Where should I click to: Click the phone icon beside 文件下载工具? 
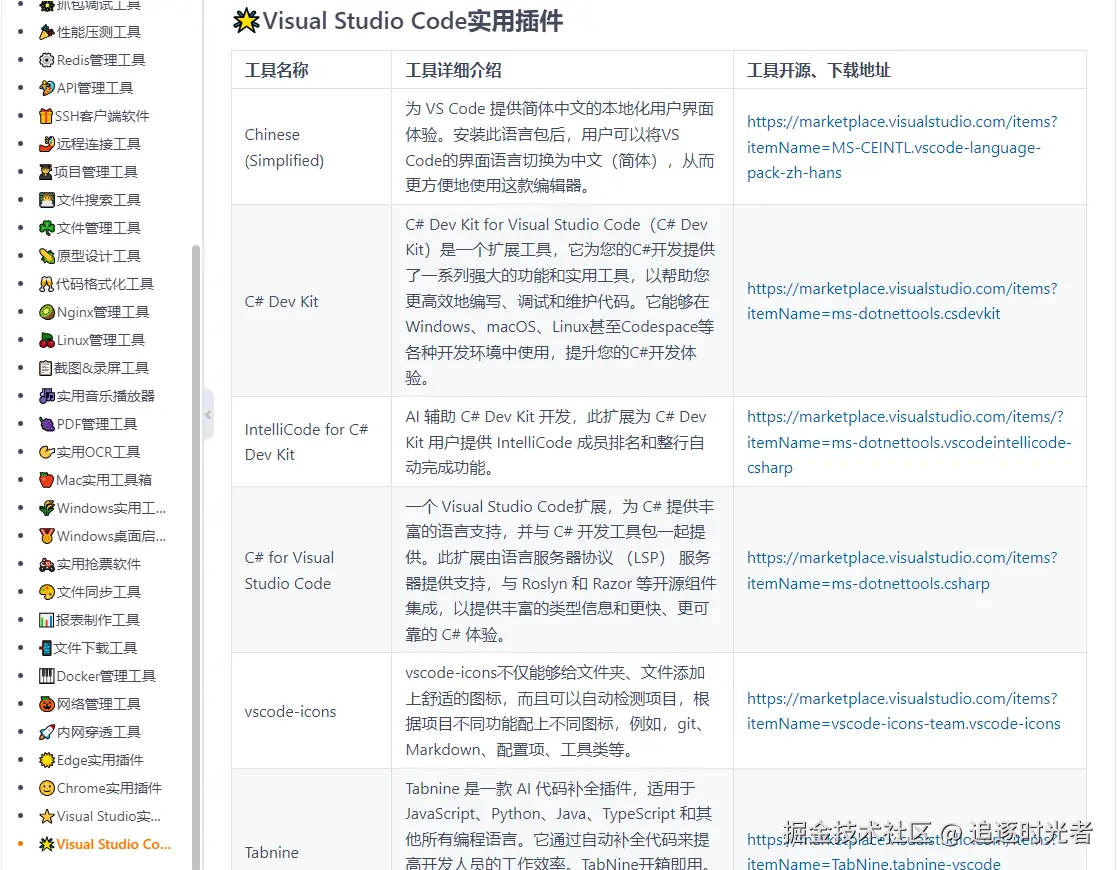tap(46, 648)
